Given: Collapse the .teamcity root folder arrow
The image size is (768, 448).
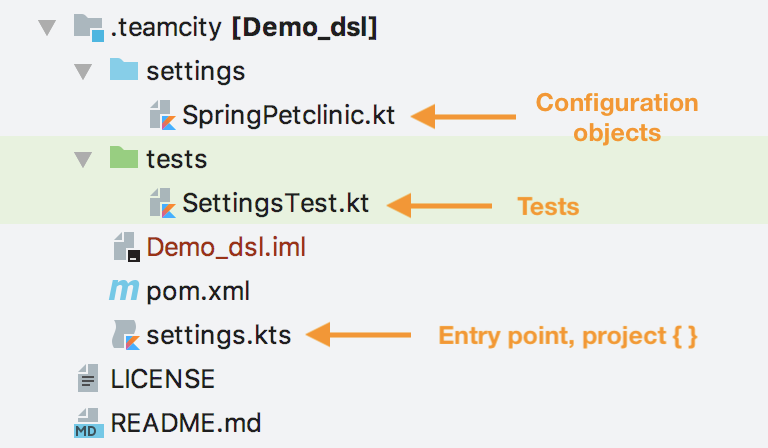Looking at the screenshot, I should (47, 27).
